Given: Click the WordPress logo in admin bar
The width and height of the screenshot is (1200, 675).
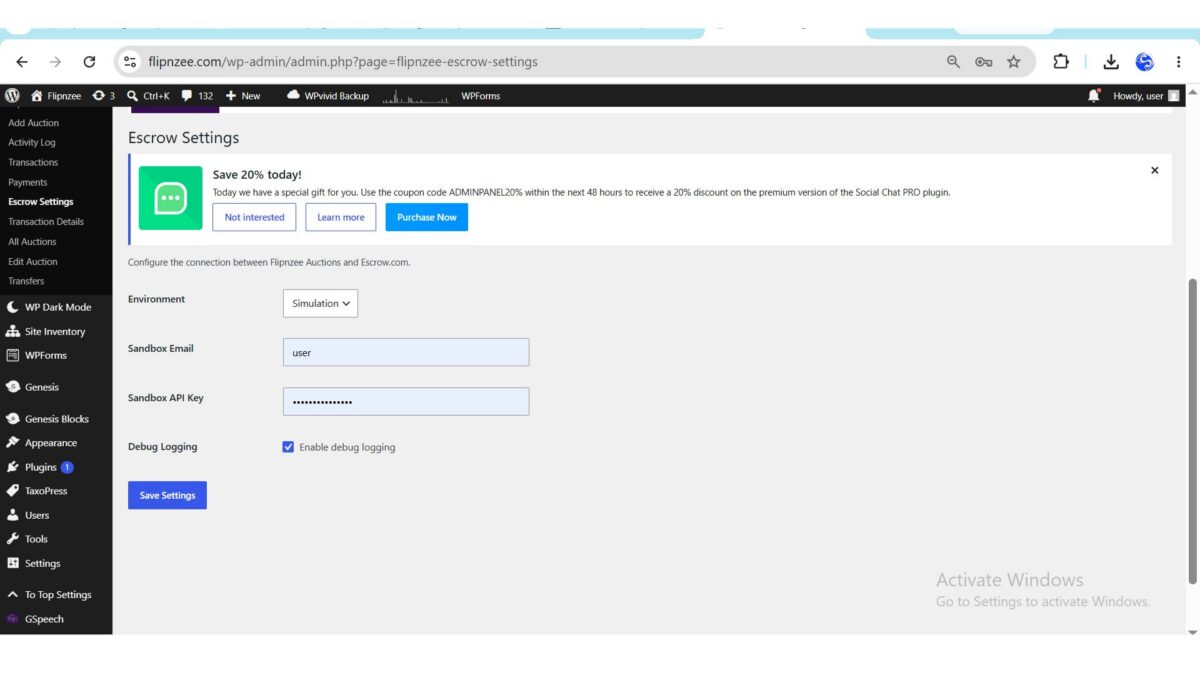Looking at the screenshot, I should point(13,96).
